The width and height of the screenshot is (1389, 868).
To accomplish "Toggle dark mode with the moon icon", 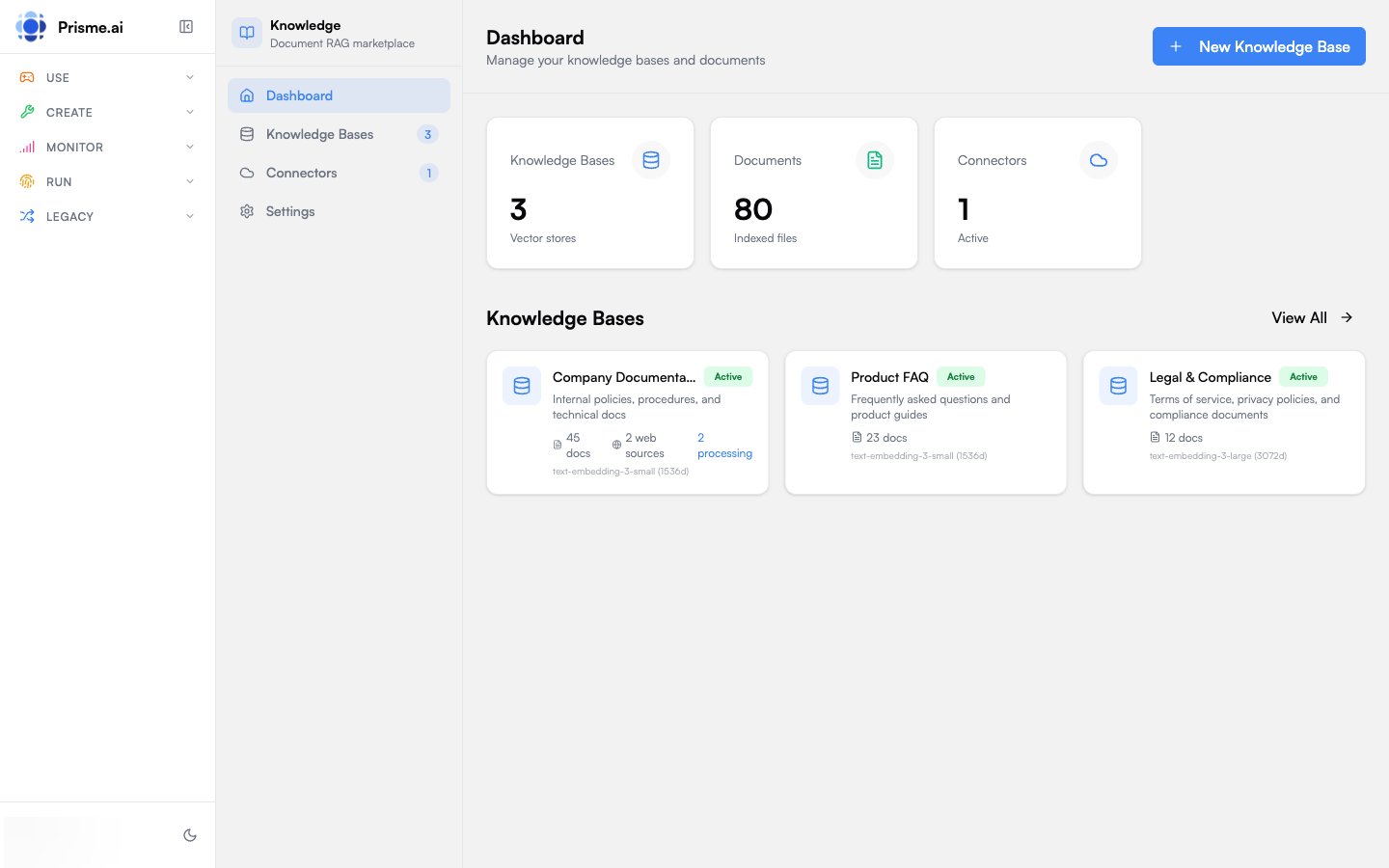I will 190,835.
